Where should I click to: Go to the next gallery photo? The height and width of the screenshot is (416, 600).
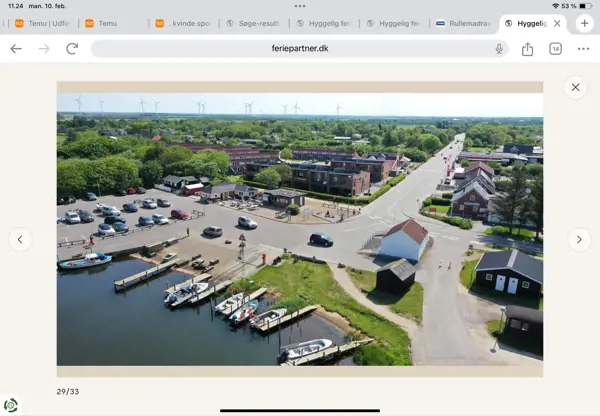(x=579, y=239)
